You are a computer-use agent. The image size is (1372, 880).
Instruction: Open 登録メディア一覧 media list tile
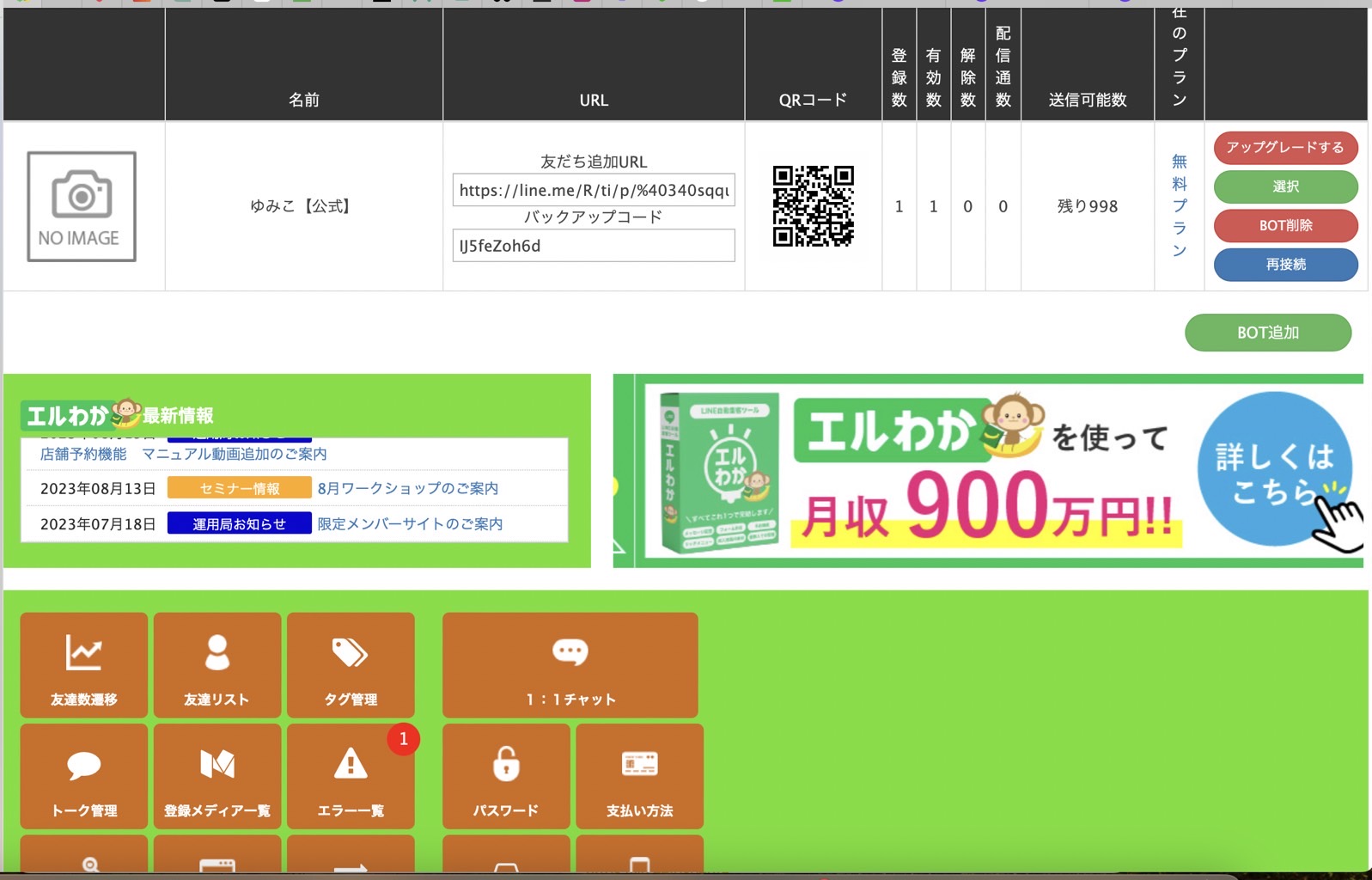(x=217, y=776)
